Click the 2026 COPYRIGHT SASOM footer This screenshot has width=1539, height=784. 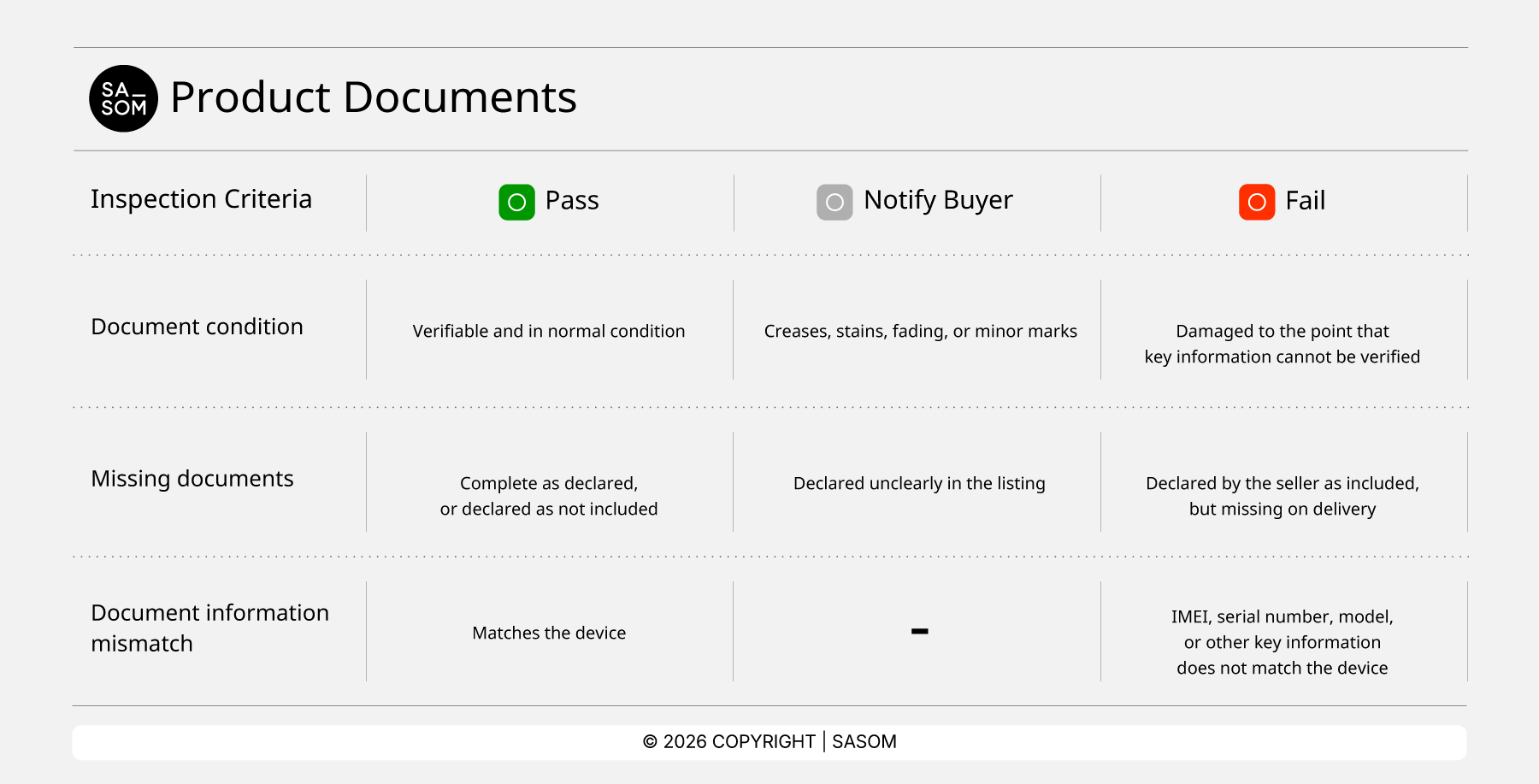pyautogui.click(x=769, y=742)
